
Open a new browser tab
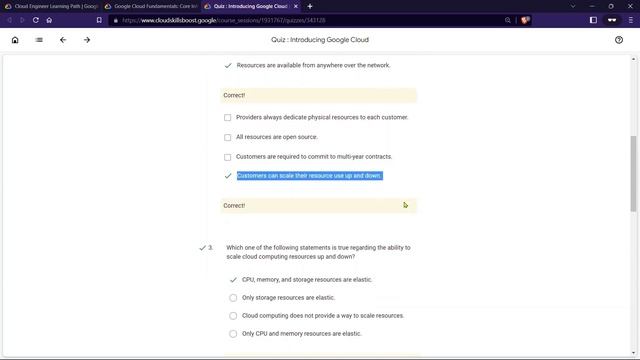coord(310,6)
